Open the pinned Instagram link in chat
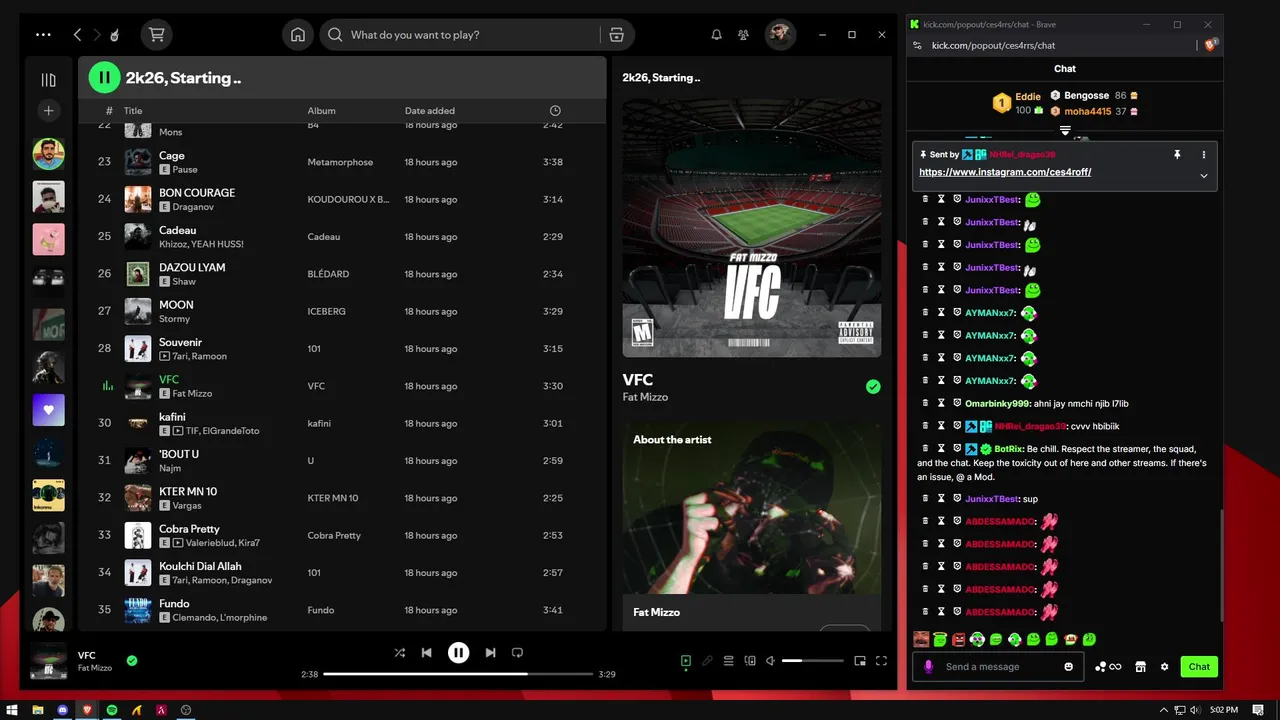Image resolution: width=1280 pixels, height=720 pixels. click(1005, 172)
